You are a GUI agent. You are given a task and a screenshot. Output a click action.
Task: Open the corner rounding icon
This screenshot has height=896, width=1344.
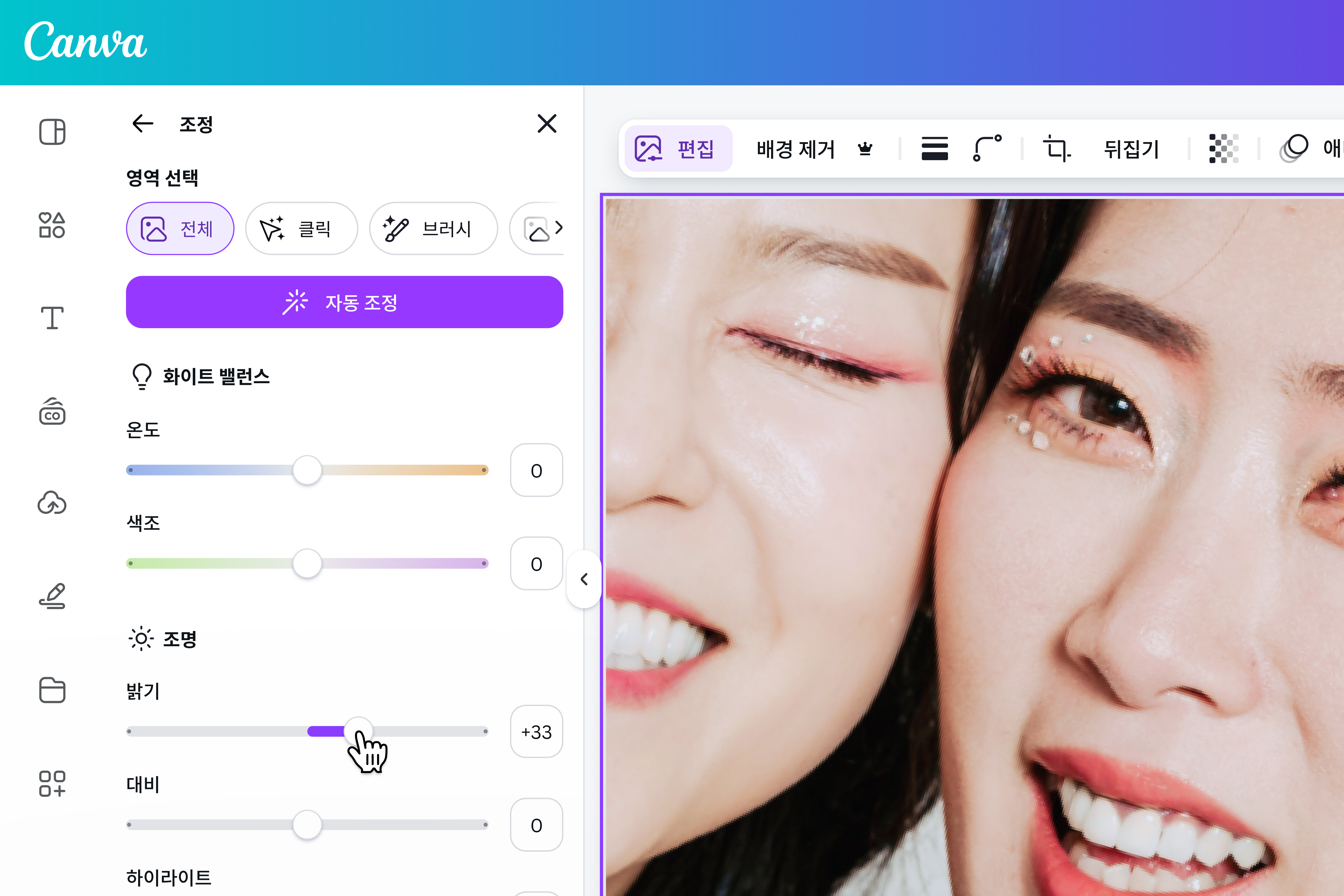(987, 149)
